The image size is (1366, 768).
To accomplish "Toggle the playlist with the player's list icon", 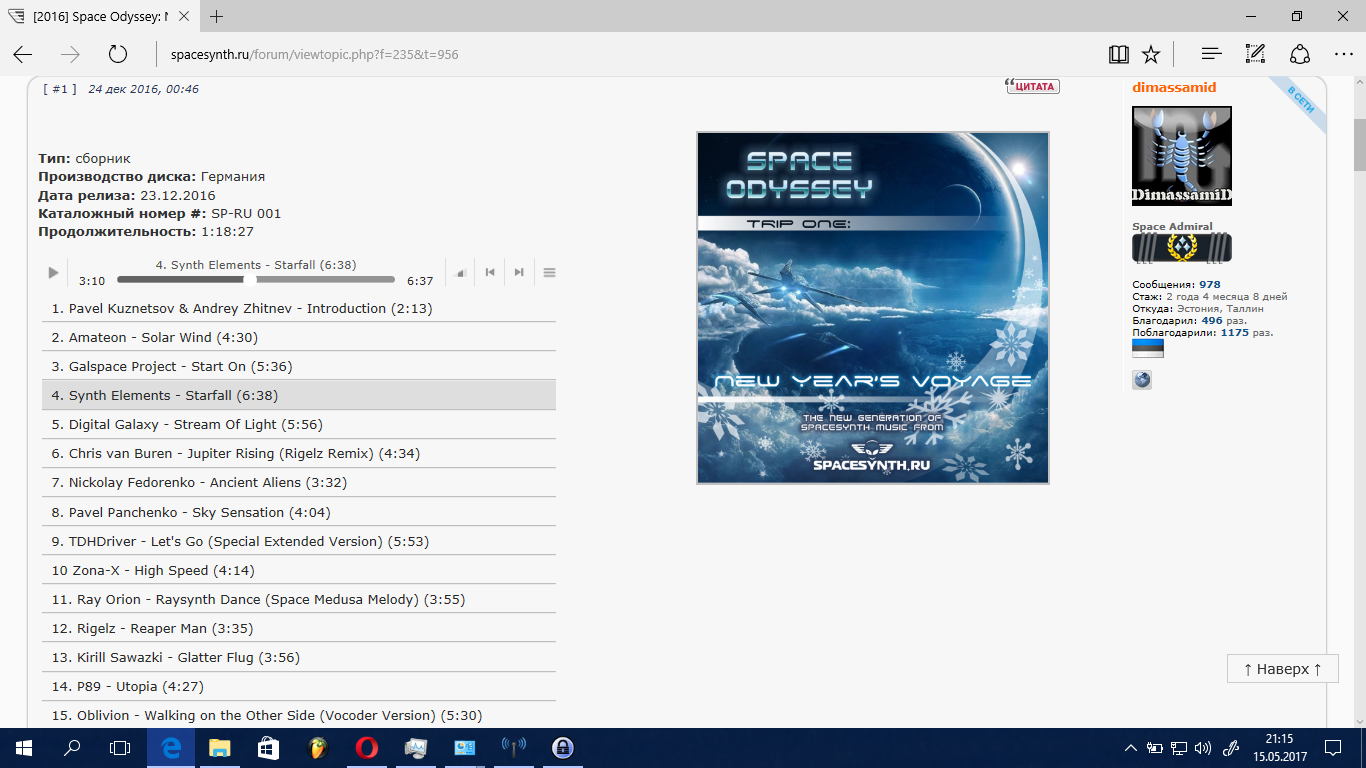I will (x=549, y=272).
